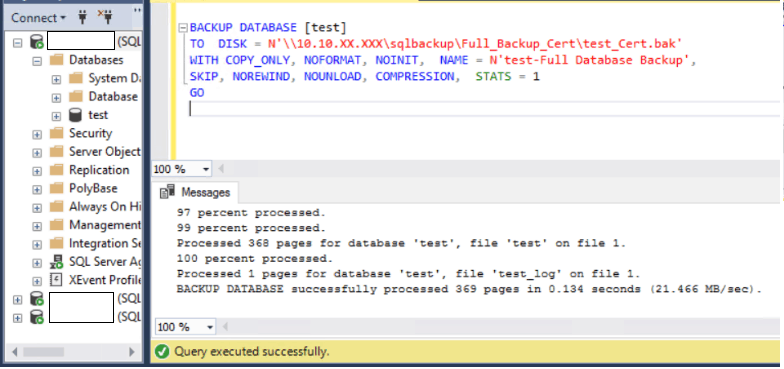The image size is (784, 369).
Task: Expand the XEvent Profiler node
Action: click(37, 282)
